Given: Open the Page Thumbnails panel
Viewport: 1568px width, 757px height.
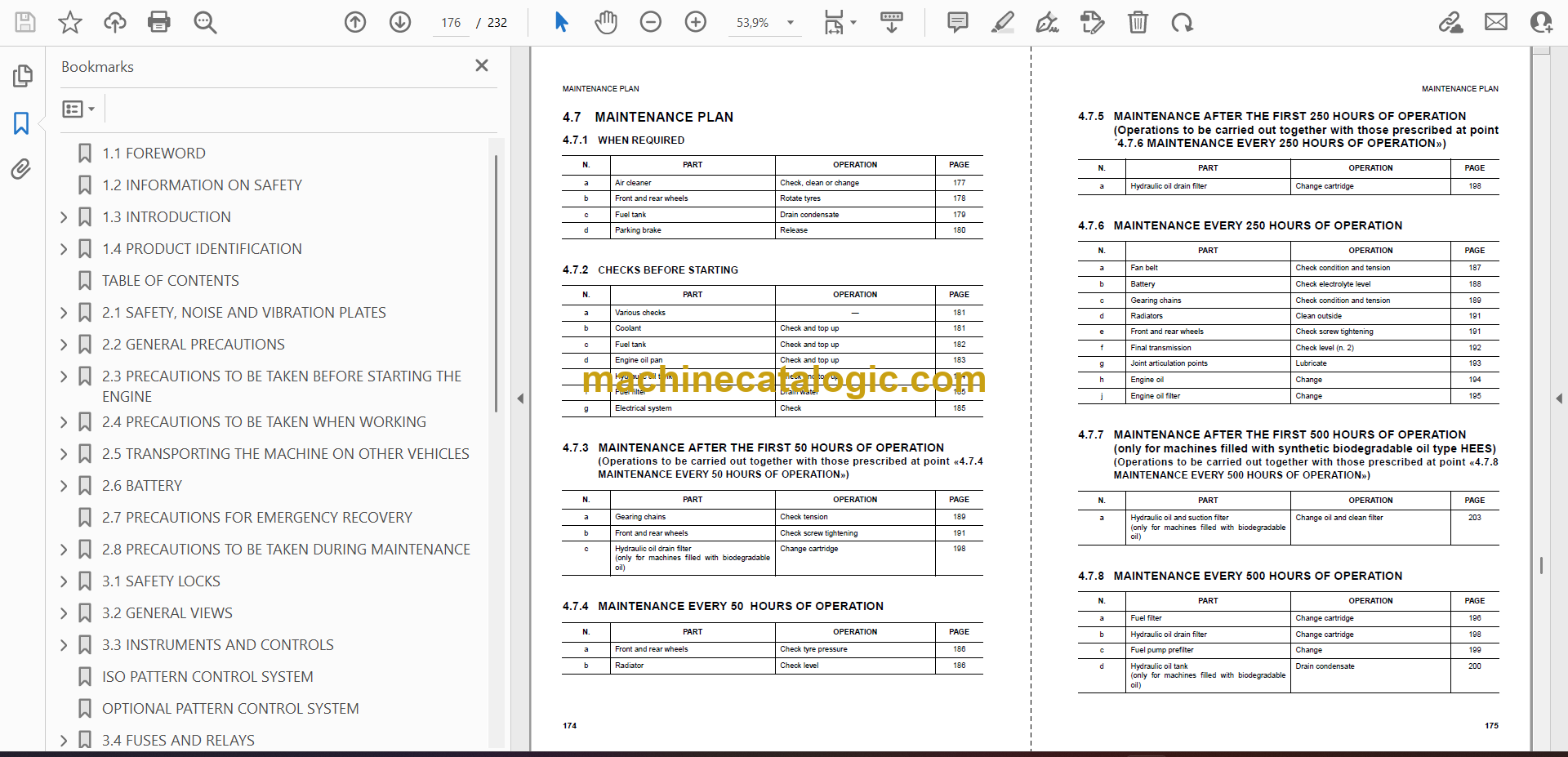Looking at the screenshot, I should (22, 76).
